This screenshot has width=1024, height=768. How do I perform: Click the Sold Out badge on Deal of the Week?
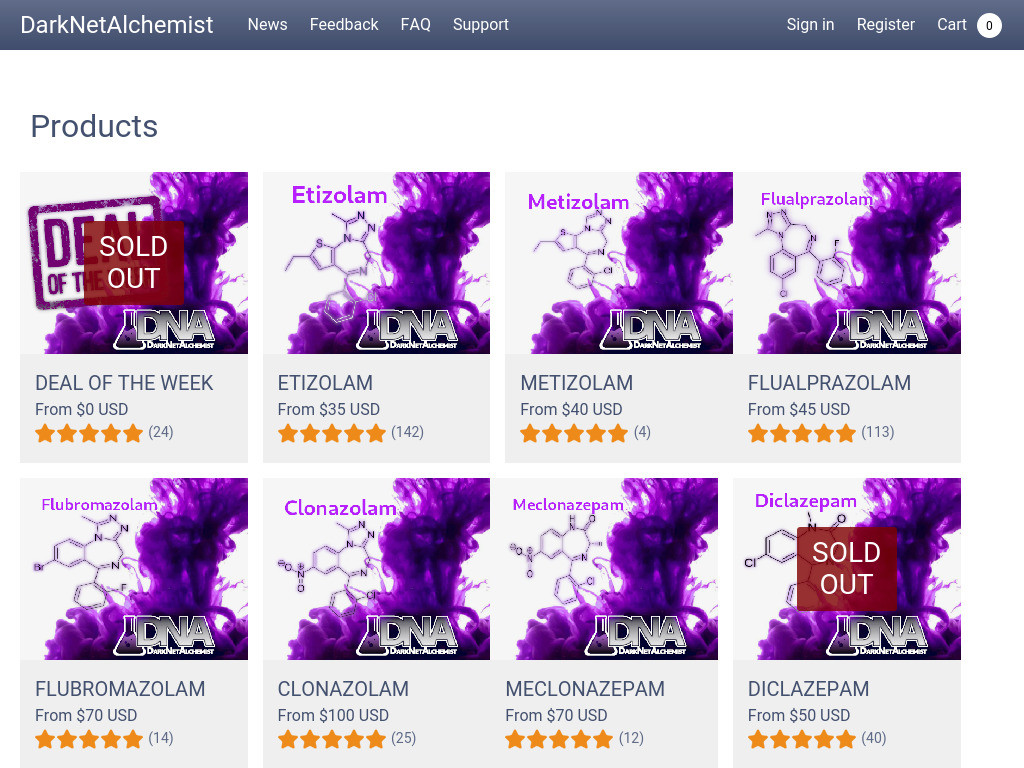click(133, 263)
